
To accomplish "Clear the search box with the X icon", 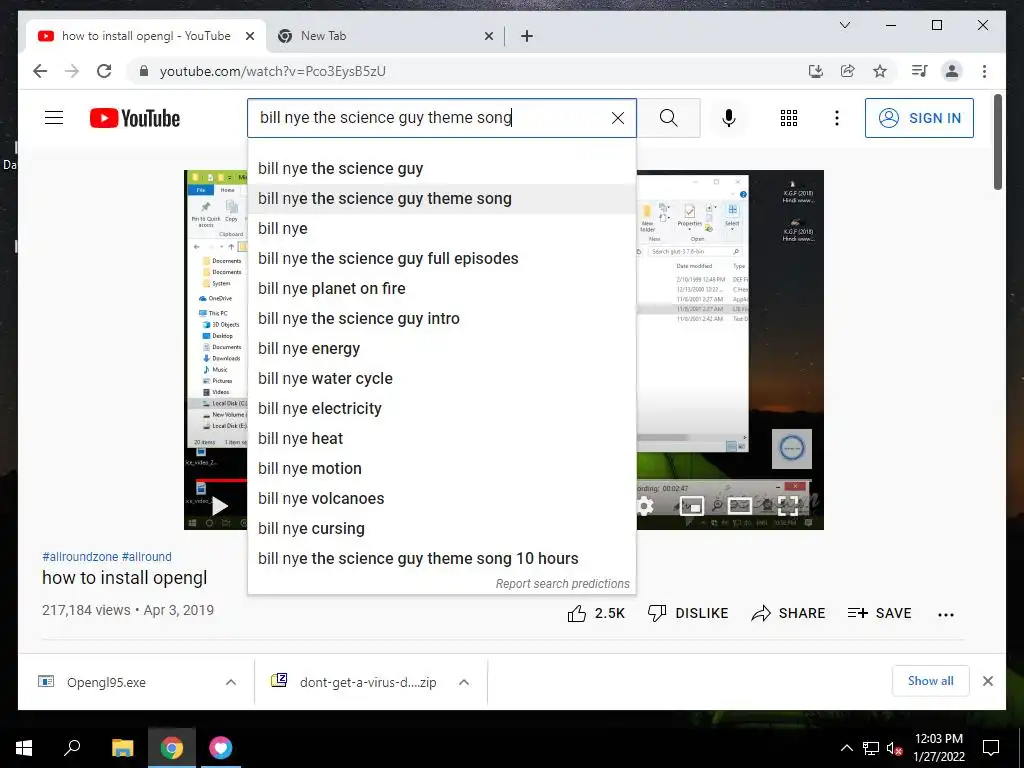I will point(617,118).
